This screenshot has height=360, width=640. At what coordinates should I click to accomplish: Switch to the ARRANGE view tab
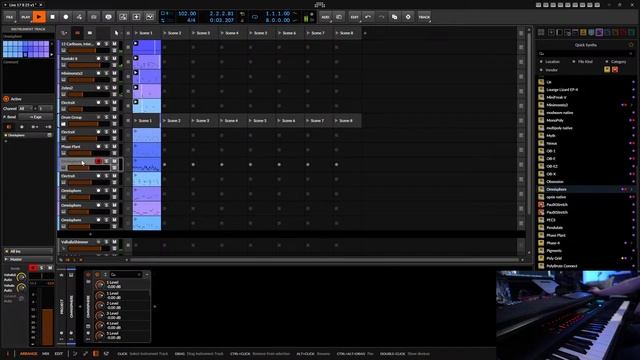coord(28,354)
